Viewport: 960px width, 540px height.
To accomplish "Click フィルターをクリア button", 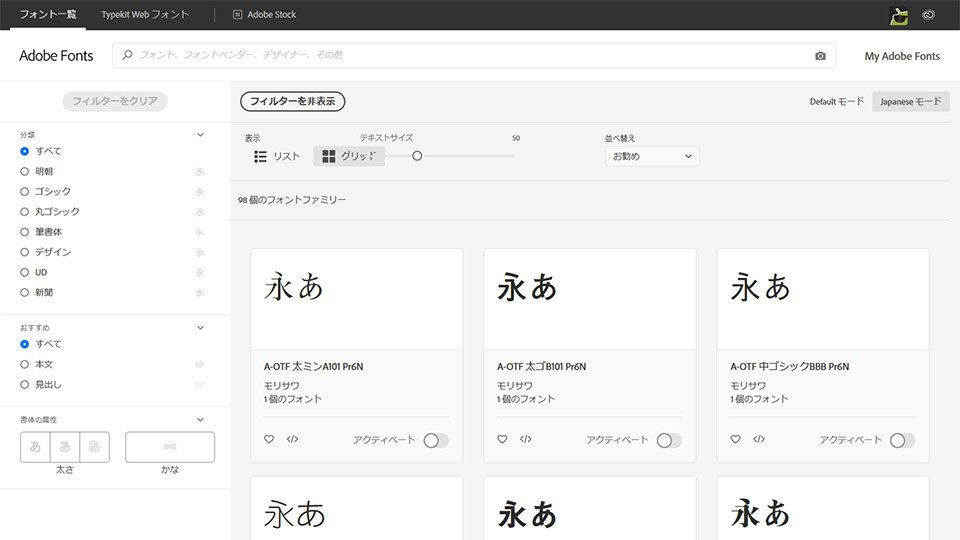I will click(115, 101).
